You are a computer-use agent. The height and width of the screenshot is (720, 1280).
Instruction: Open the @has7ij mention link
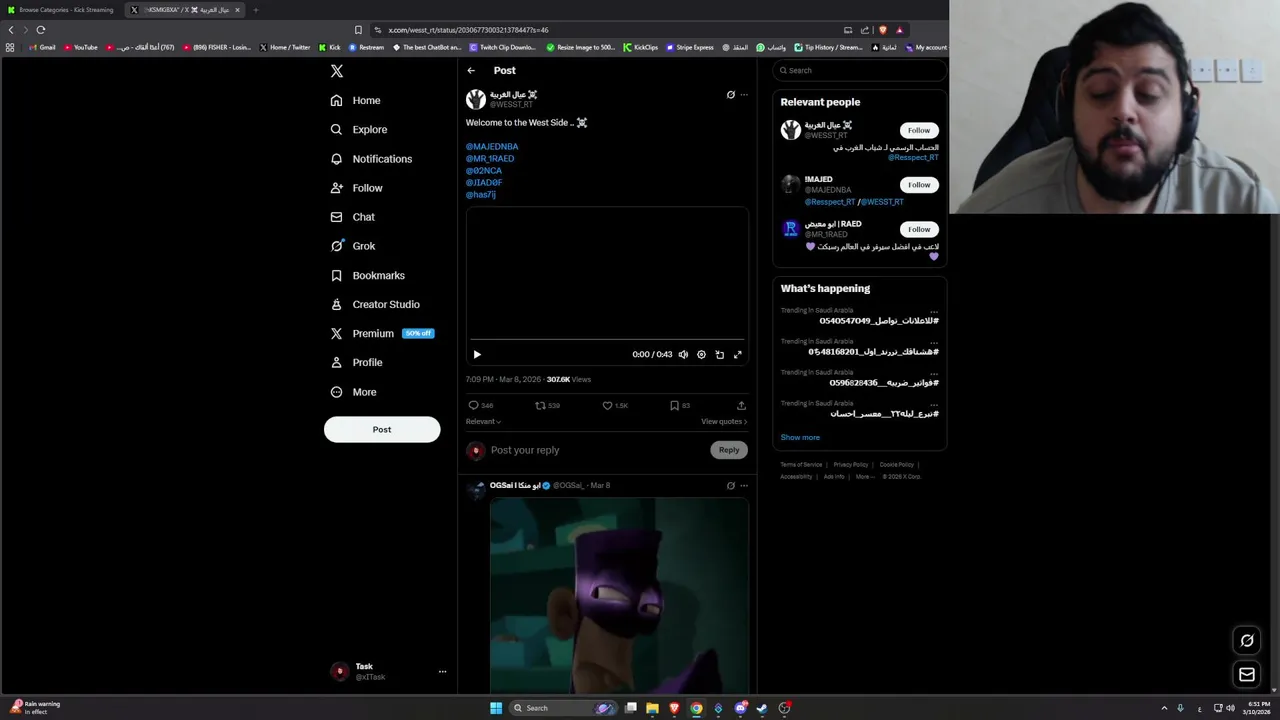click(481, 194)
